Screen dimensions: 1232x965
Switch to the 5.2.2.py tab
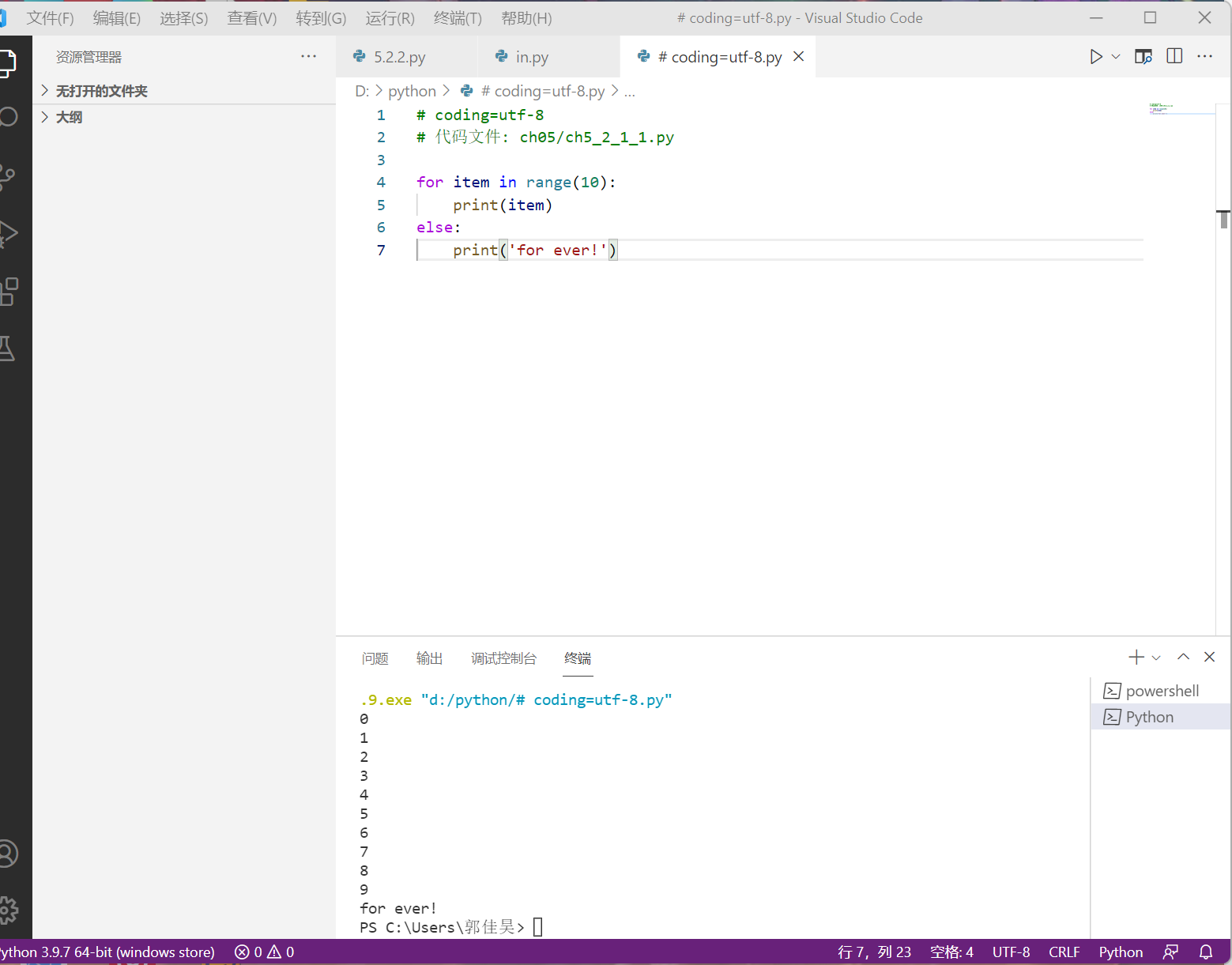click(x=406, y=57)
